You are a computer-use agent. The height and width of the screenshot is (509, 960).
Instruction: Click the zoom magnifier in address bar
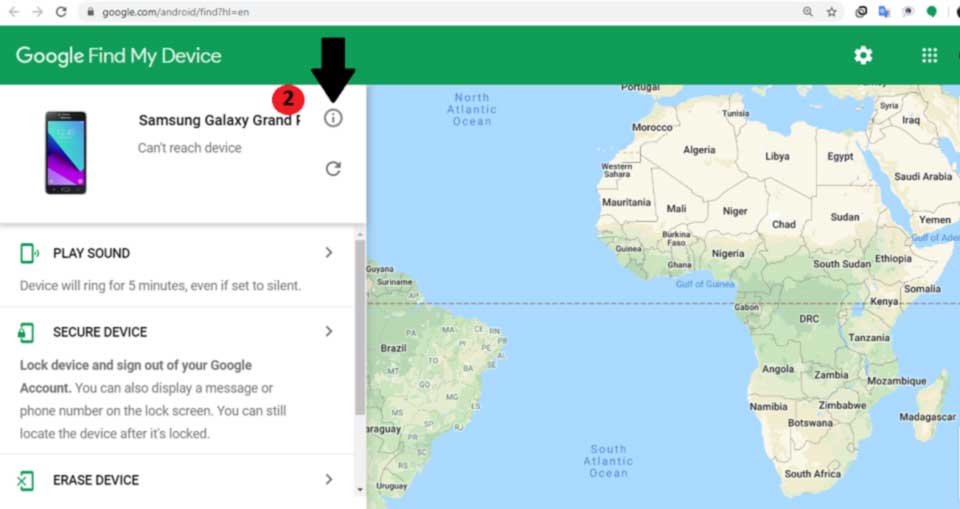(808, 12)
